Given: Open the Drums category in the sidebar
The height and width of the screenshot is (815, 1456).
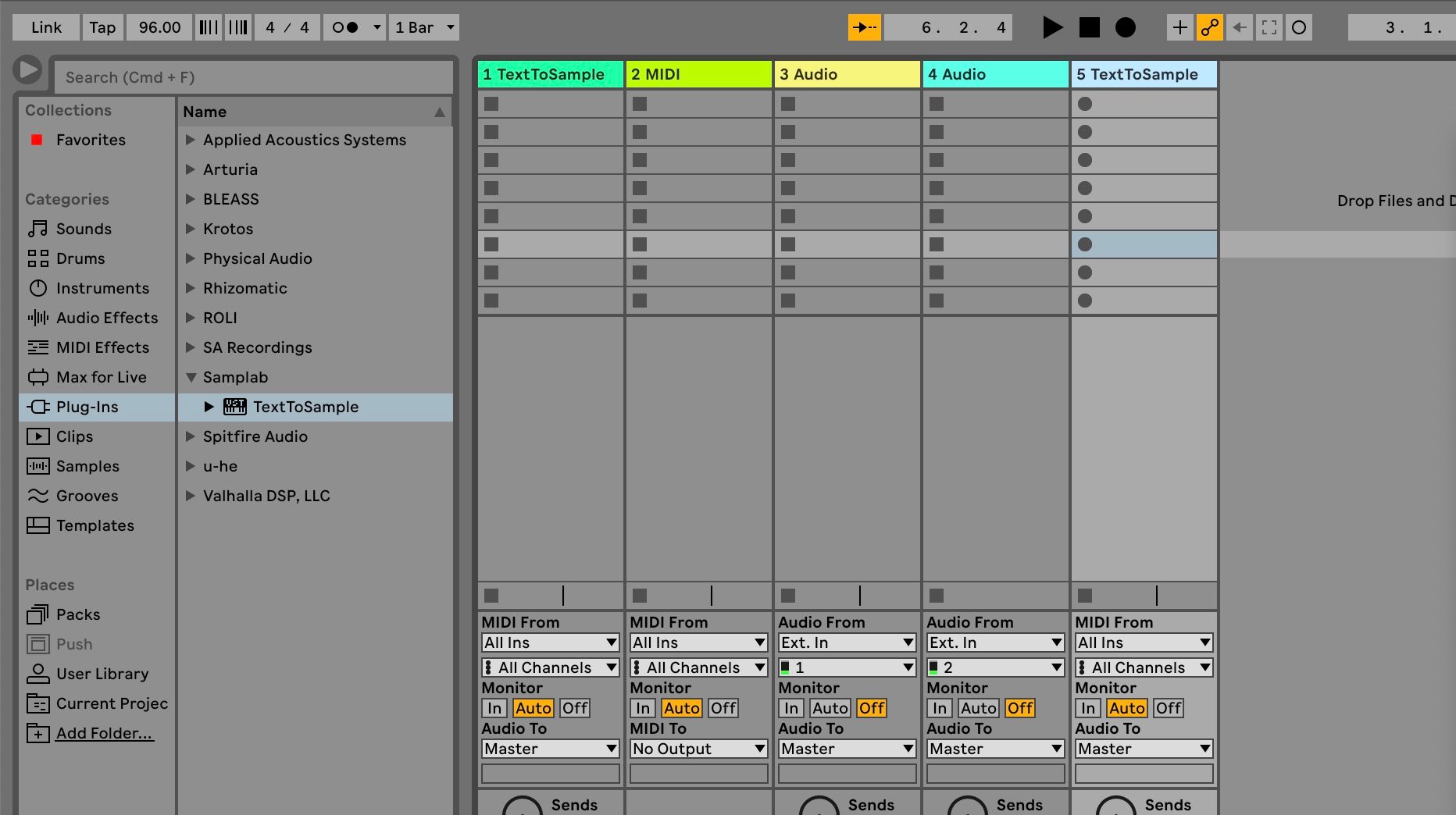Looking at the screenshot, I should pyautogui.click(x=80, y=258).
